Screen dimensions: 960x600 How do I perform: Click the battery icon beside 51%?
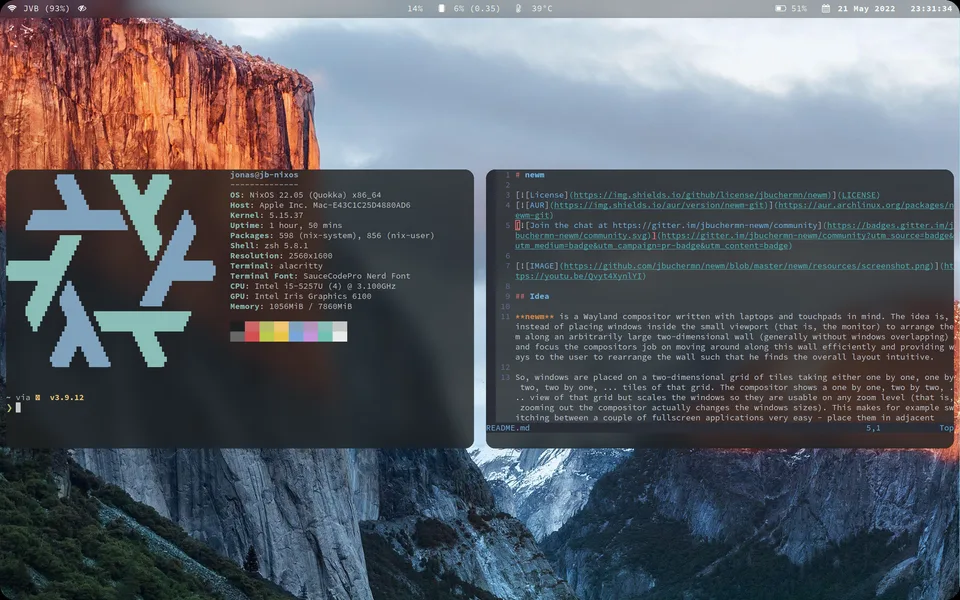(x=780, y=9)
